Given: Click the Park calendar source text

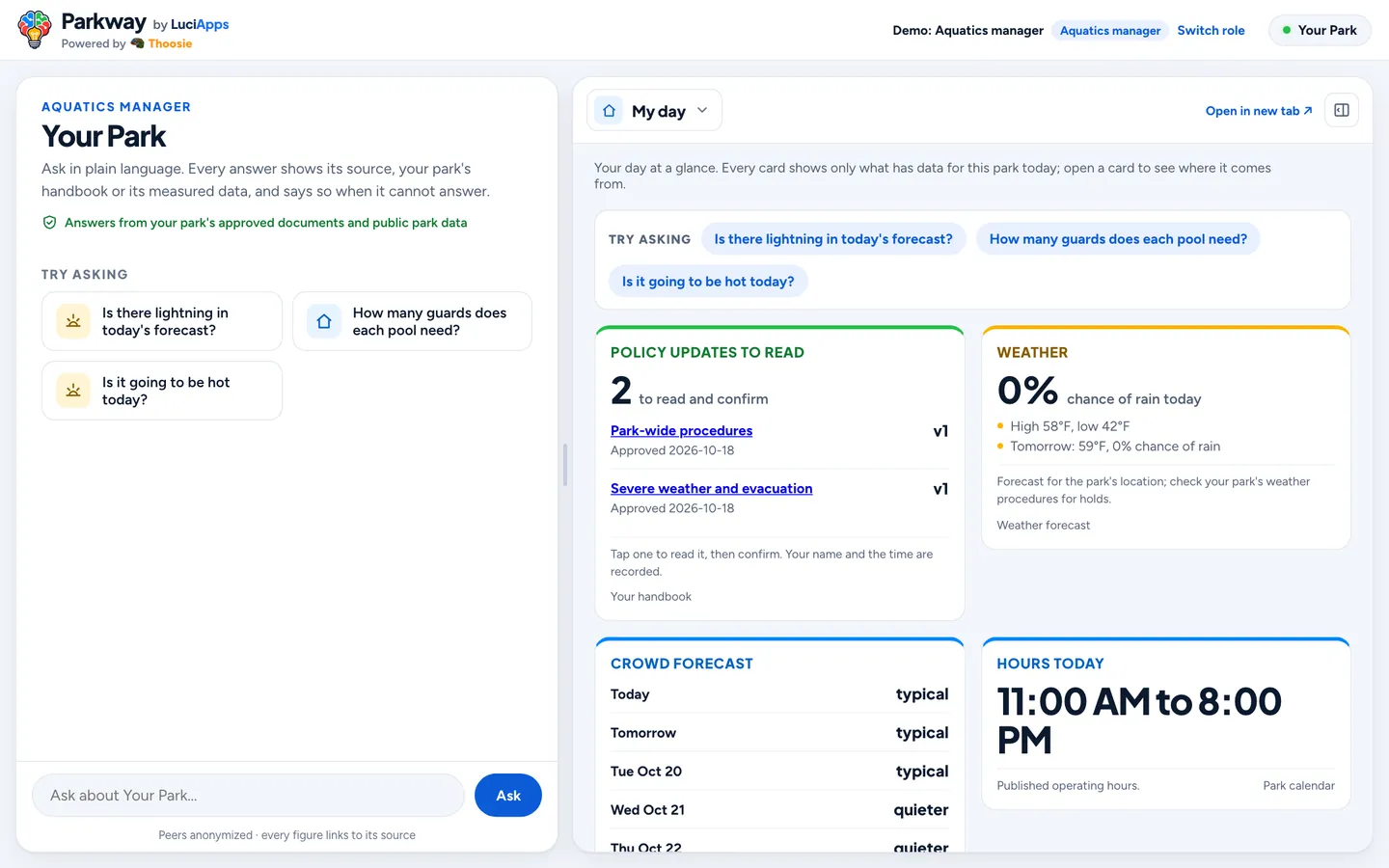Looking at the screenshot, I should click(x=1298, y=786).
